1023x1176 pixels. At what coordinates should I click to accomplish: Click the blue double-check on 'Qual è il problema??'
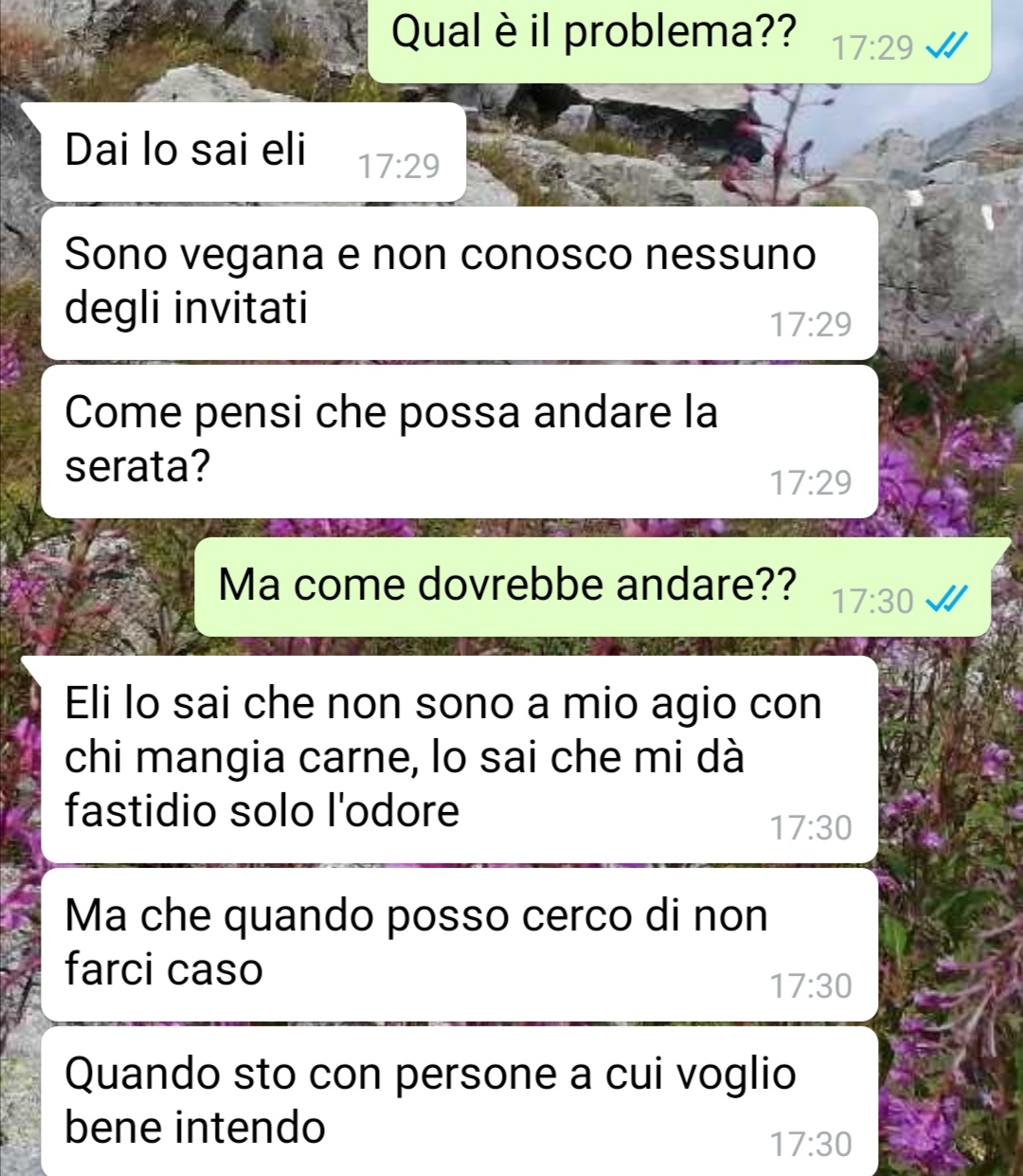point(947,47)
